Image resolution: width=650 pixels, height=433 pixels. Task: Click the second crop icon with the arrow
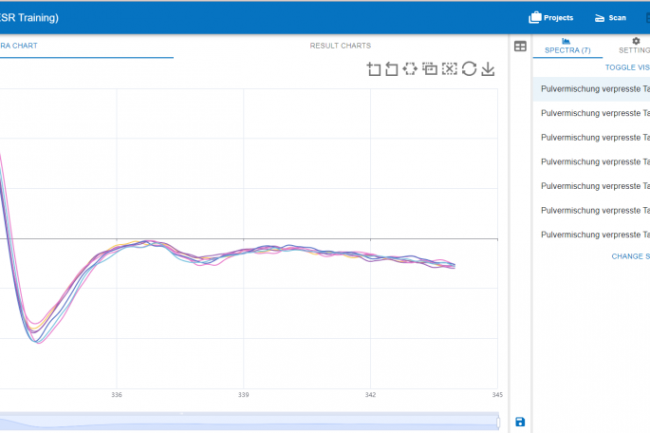pos(392,69)
